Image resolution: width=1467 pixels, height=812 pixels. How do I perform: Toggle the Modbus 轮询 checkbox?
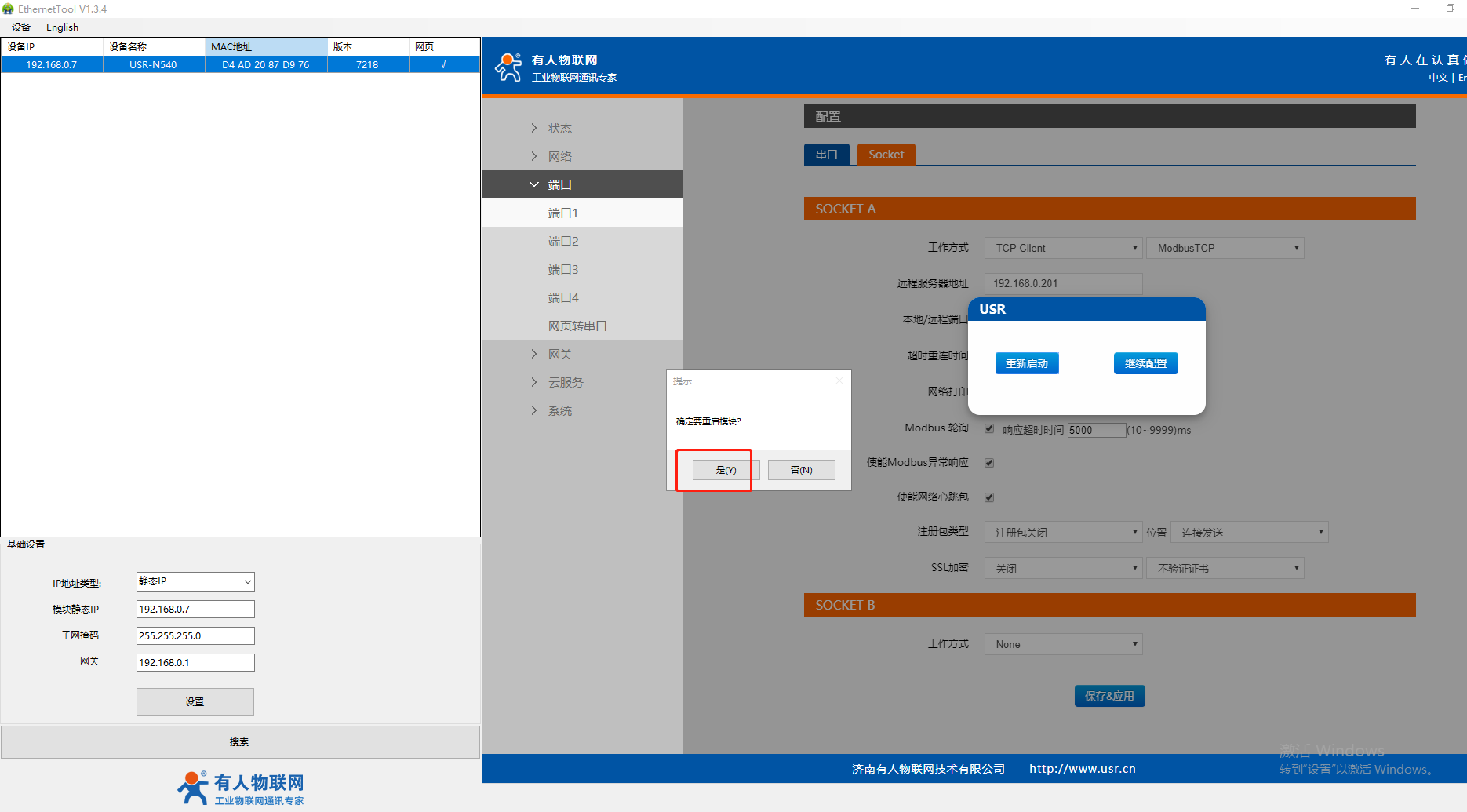[989, 428]
